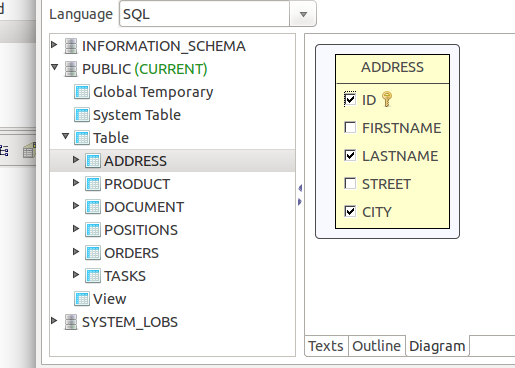This screenshot has height=368, width=515.
Task: Click the Table folder icon
Action: (82, 138)
